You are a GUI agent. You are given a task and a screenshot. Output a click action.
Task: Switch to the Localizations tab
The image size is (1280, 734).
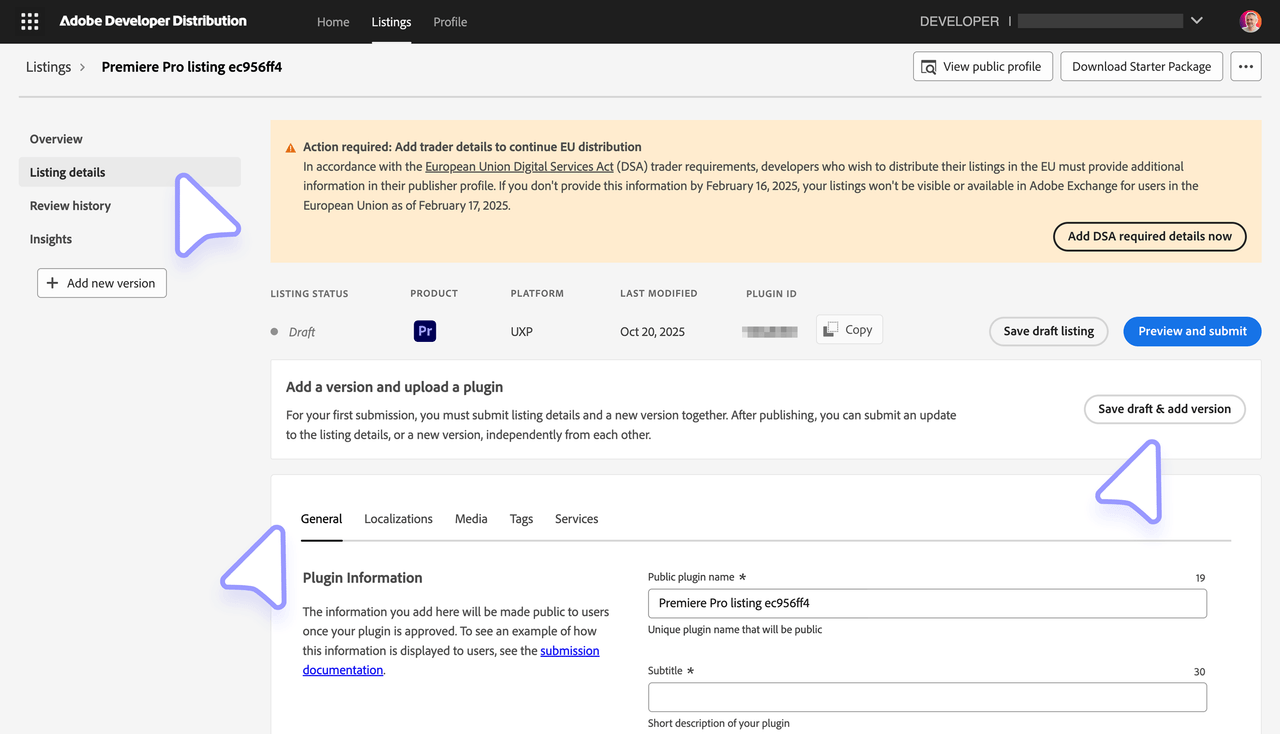[397, 518]
